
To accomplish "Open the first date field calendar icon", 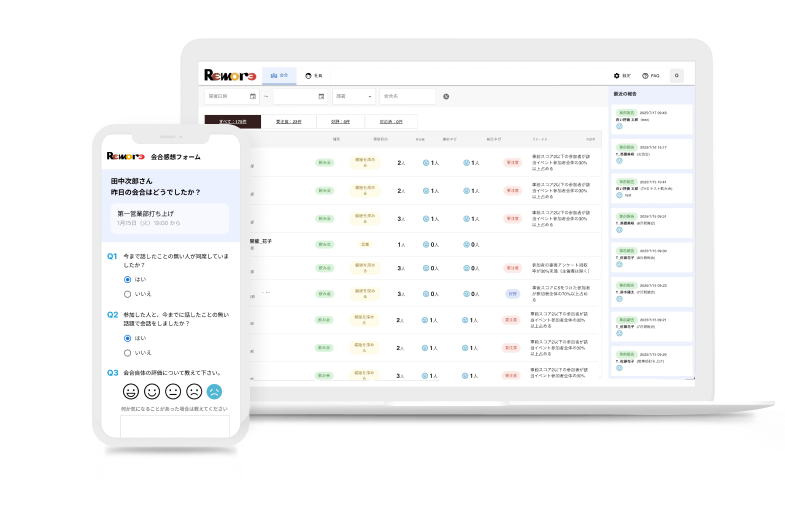I will (253, 97).
